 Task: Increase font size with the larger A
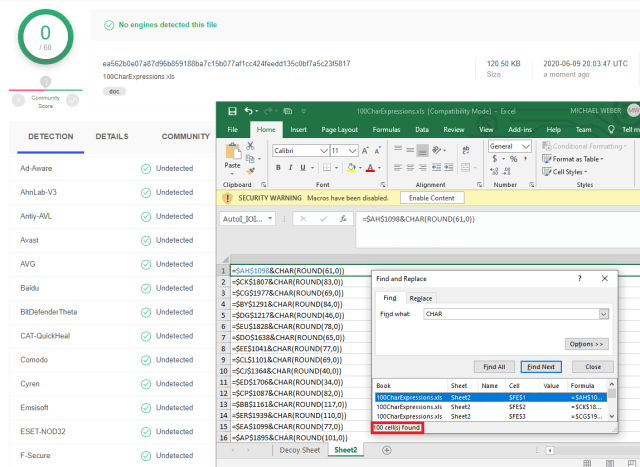click(365, 151)
